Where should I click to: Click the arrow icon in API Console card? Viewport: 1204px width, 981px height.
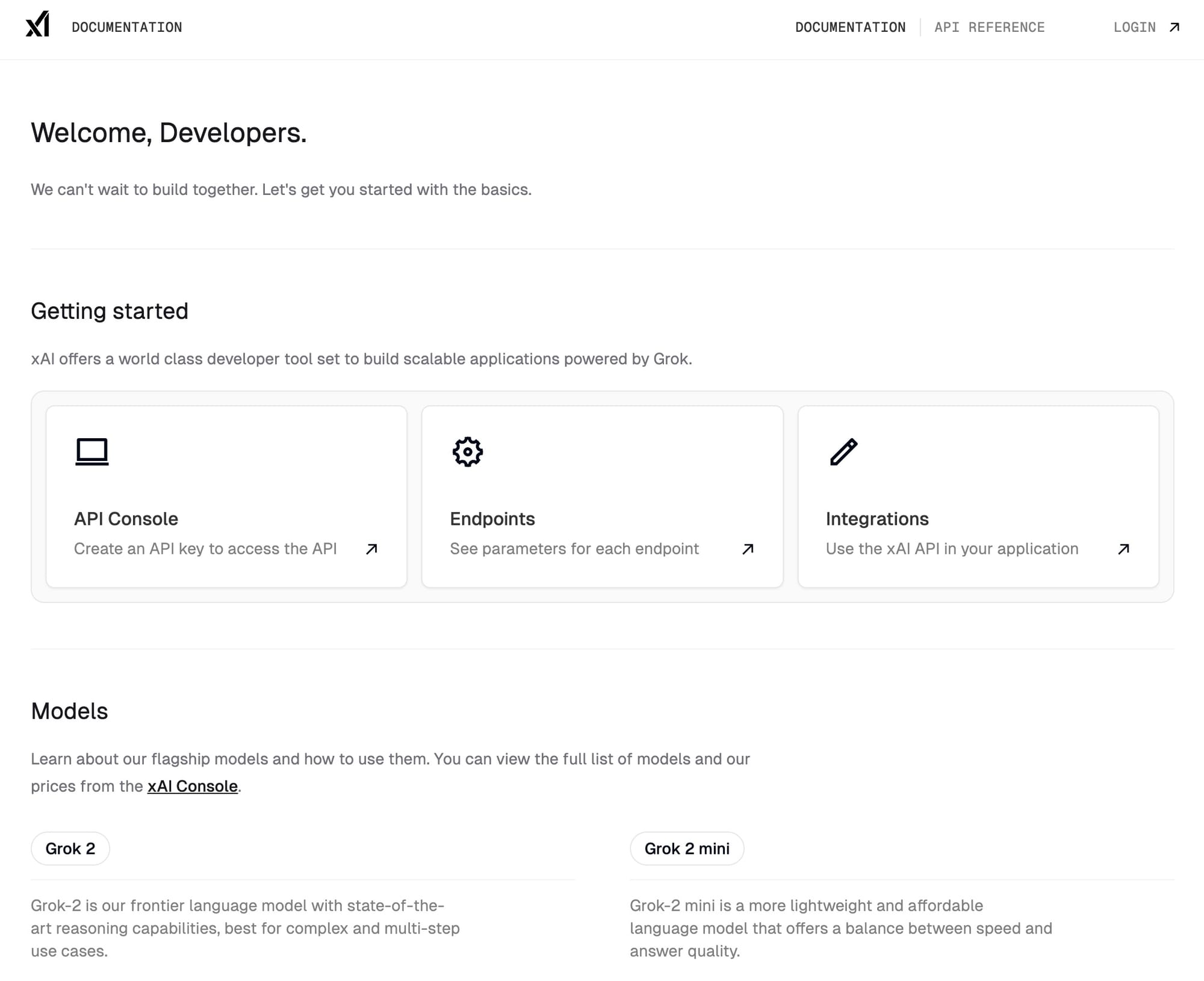tap(372, 549)
